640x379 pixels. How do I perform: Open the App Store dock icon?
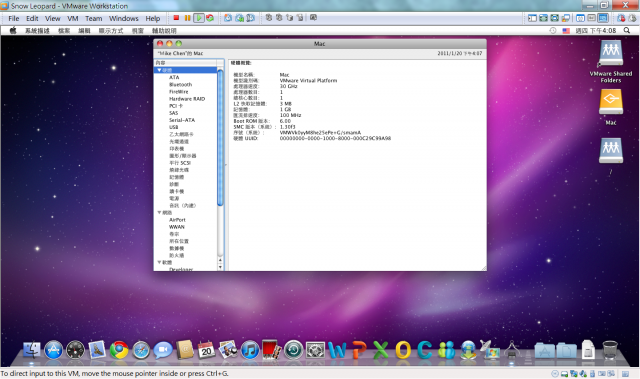coord(53,350)
